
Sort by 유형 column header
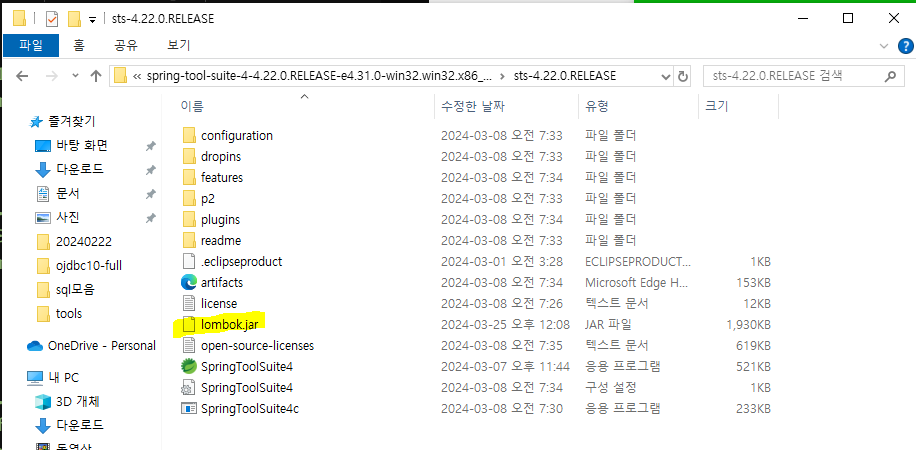596,106
